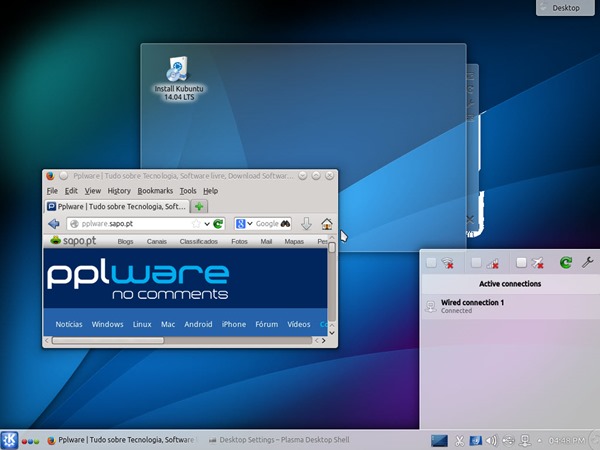Click the network management tray icon
This screenshot has width=600, height=450.
coord(525,441)
